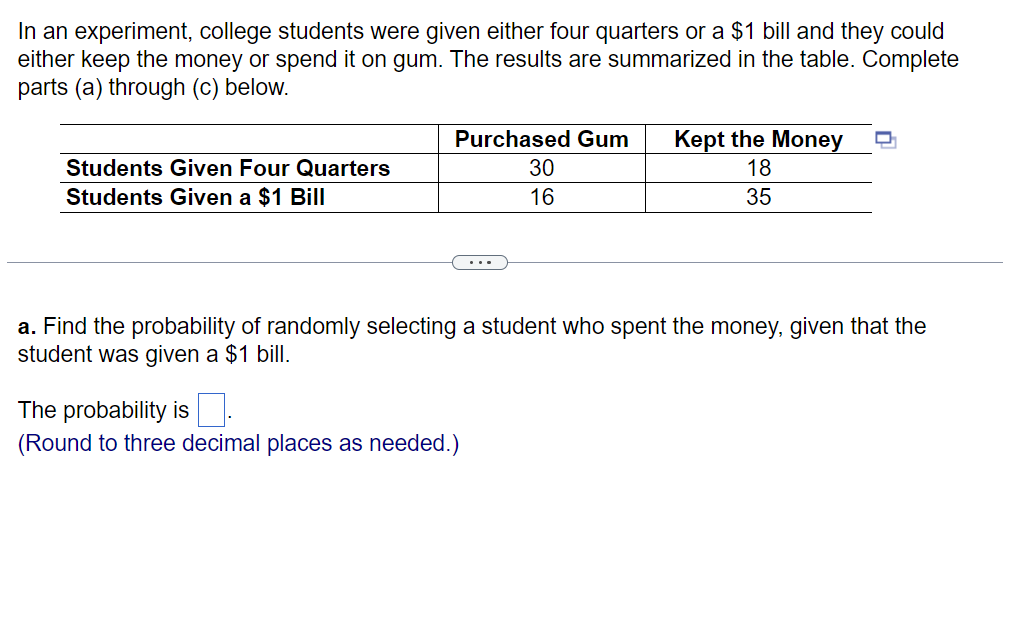
Task: Select the cell containing 35
Action: pyautogui.click(x=758, y=197)
